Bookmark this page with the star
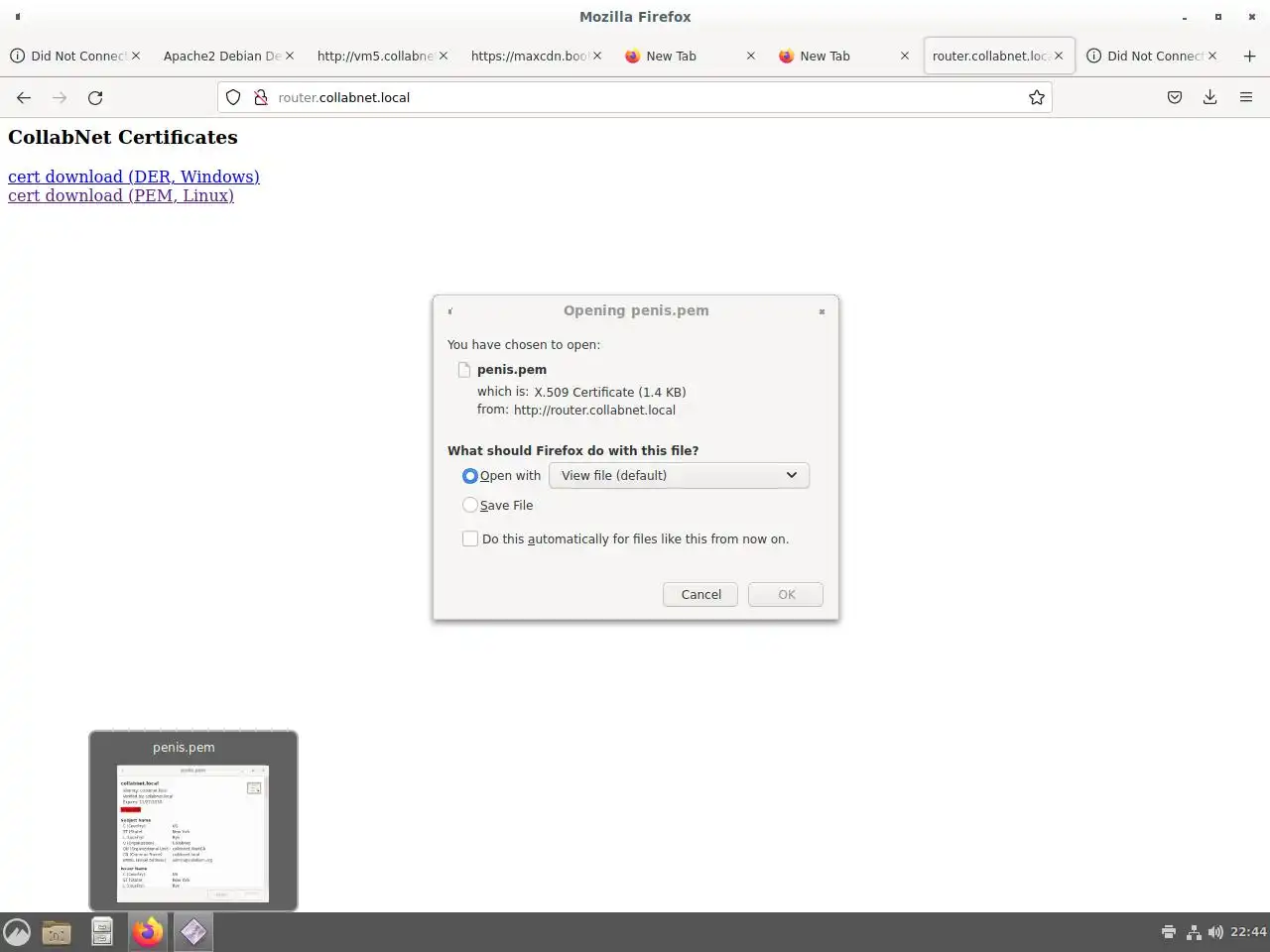Screen dimensions: 1270x952 coord(1037,97)
